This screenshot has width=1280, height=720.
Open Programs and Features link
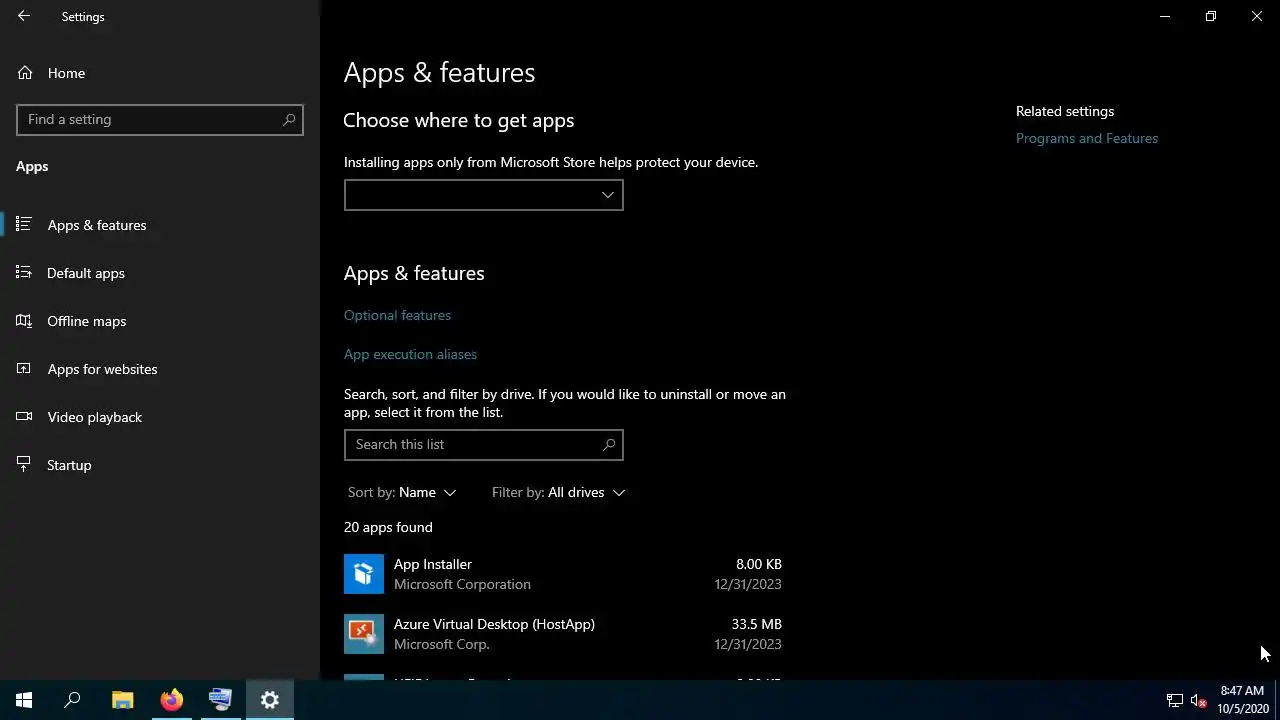1087,138
